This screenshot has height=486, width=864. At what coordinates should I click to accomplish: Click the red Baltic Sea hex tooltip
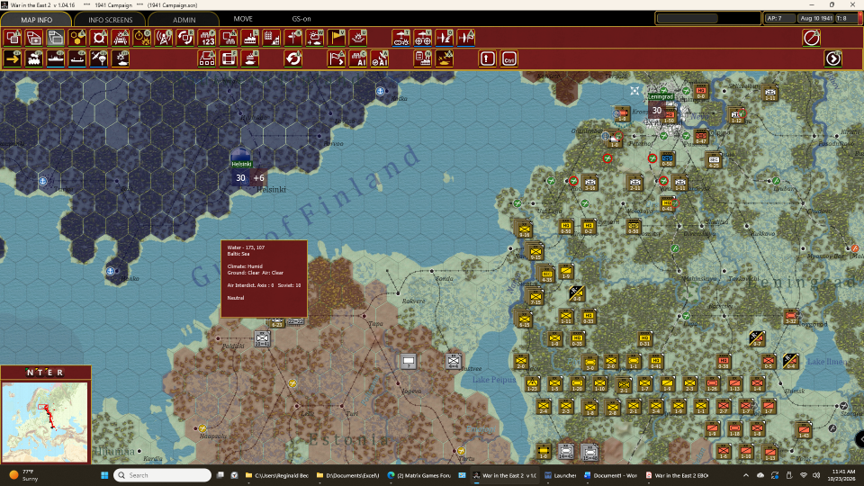coord(264,278)
